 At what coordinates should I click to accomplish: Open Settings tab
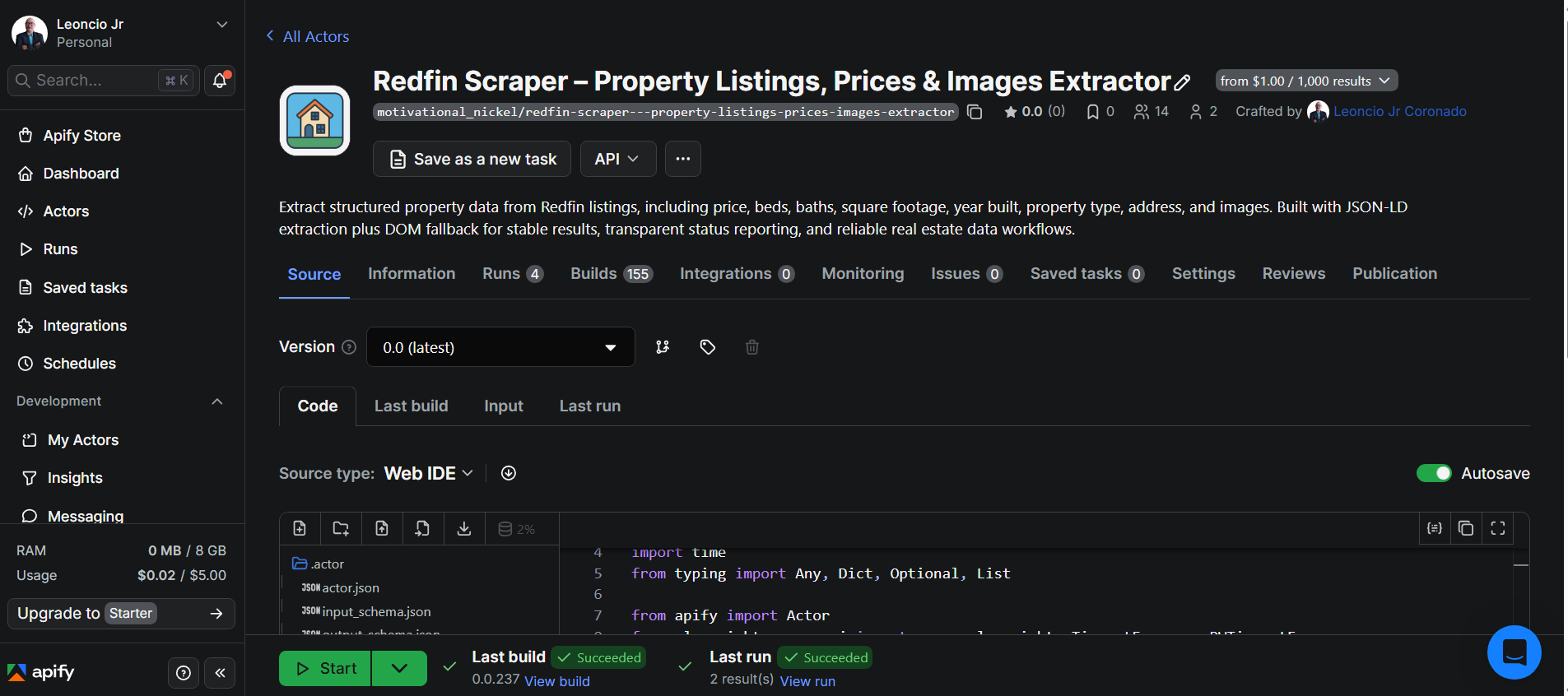click(x=1203, y=274)
